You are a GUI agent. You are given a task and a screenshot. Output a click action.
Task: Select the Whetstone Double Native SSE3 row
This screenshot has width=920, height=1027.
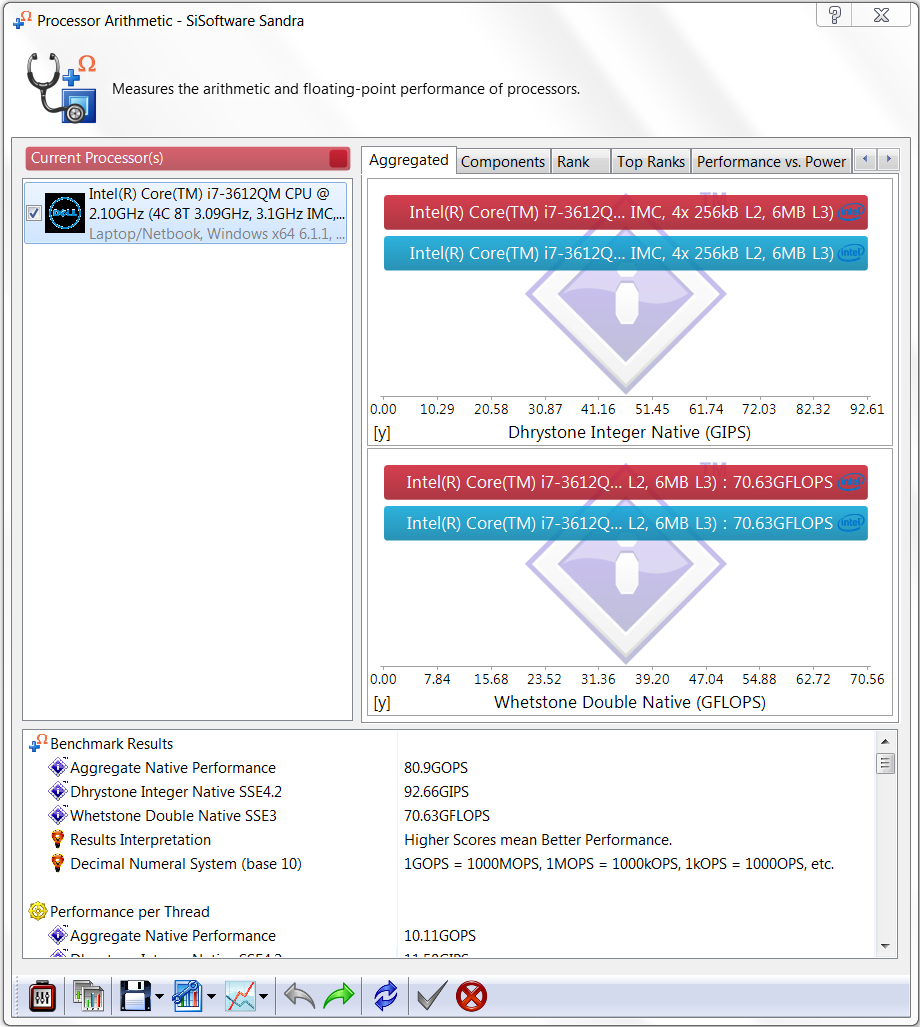tap(174, 815)
